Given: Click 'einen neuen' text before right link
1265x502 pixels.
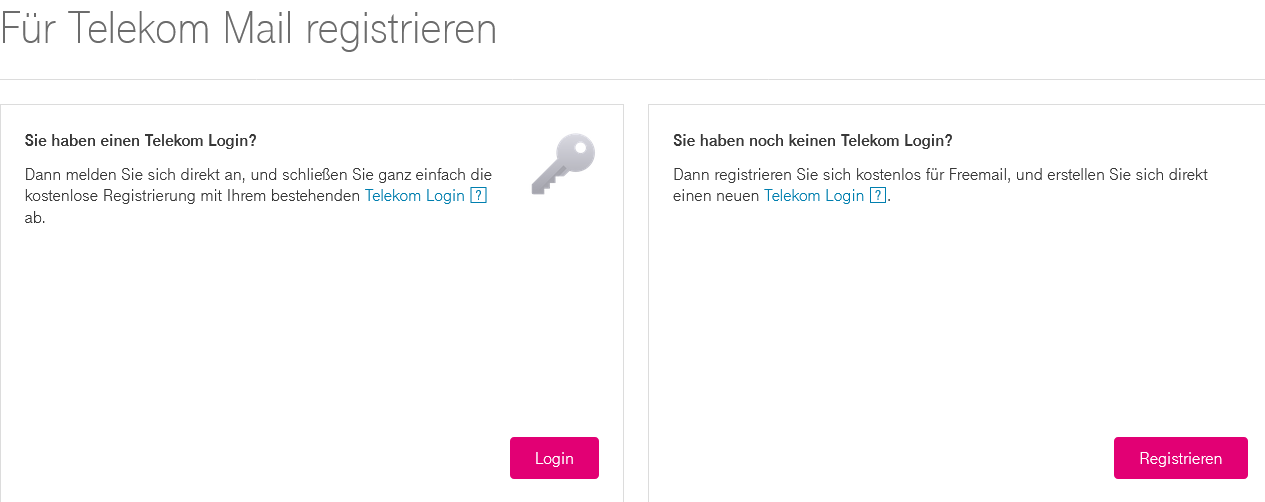Looking at the screenshot, I should [717, 196].
